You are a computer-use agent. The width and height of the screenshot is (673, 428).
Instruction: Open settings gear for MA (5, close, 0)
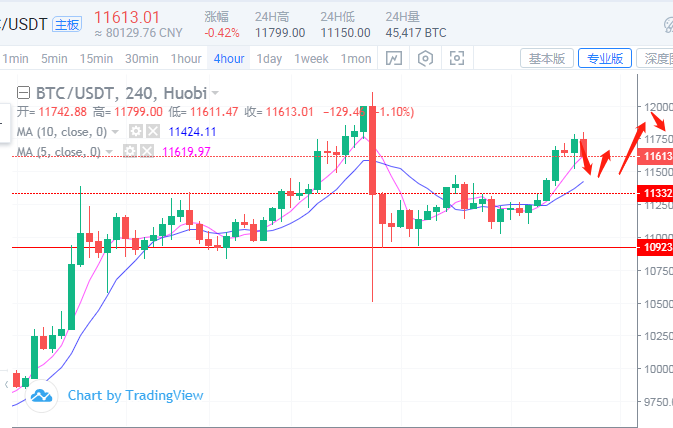[130, 151]
